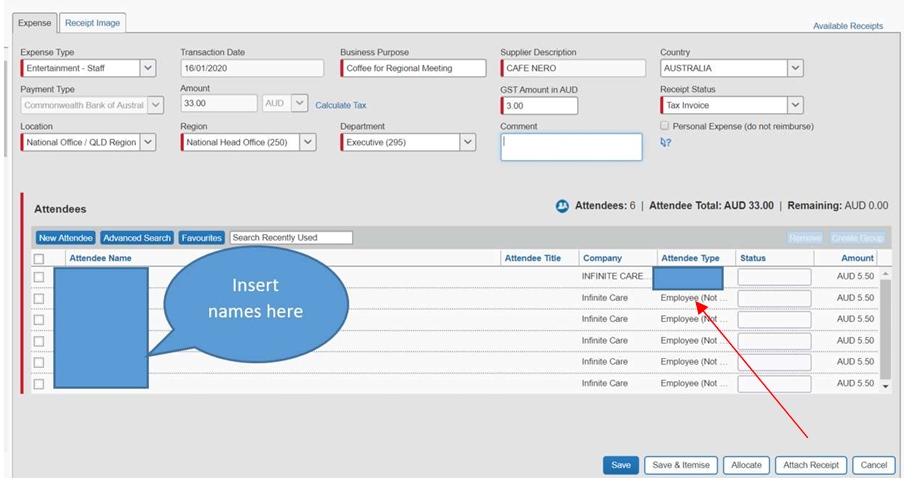This screenshot has height=478, width=905.
Task: Click the Status box in the last attendee row
Action: [774, 384]
